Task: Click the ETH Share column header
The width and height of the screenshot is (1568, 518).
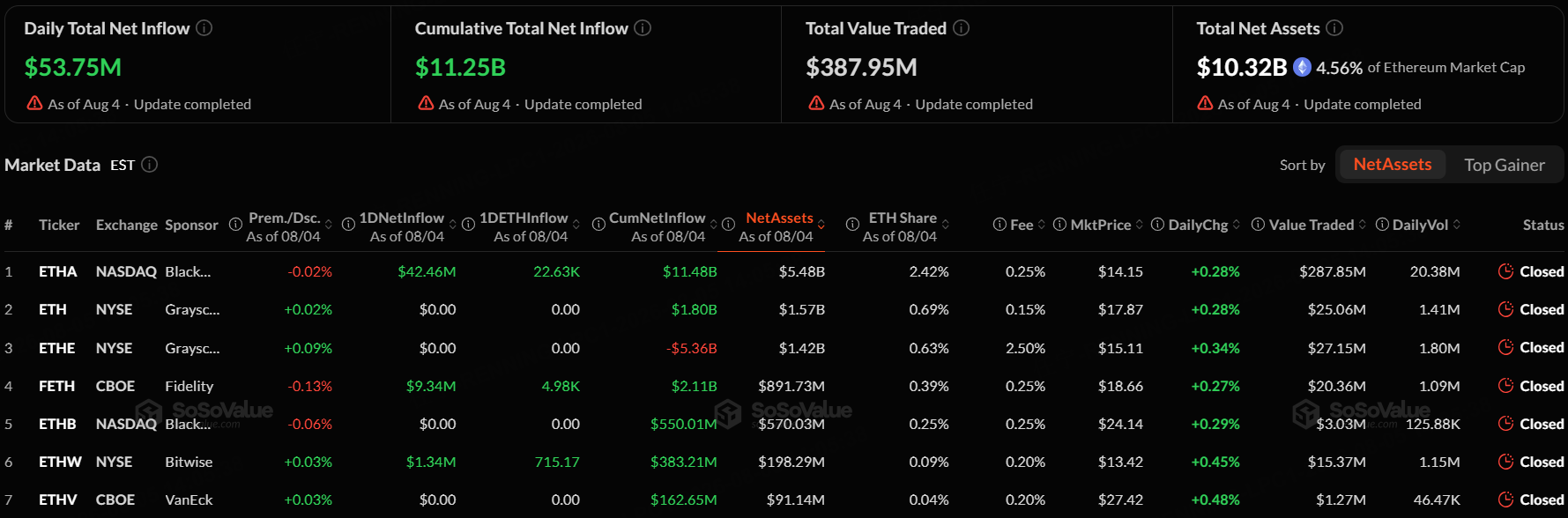Action: click(x=903, y=218)
